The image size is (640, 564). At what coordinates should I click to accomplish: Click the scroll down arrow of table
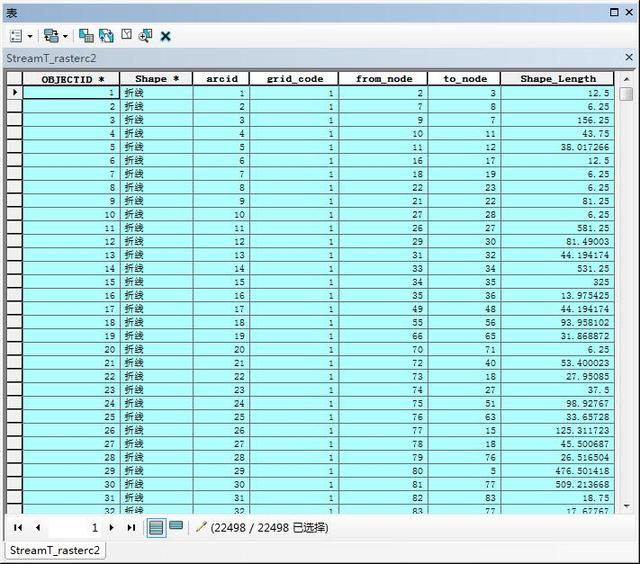[x=627, y=506]
